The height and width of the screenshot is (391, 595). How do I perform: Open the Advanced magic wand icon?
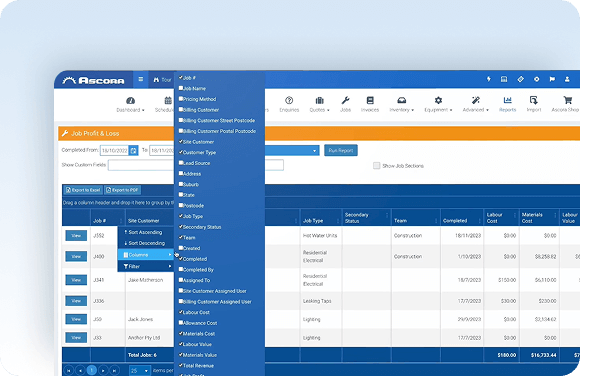475,100
